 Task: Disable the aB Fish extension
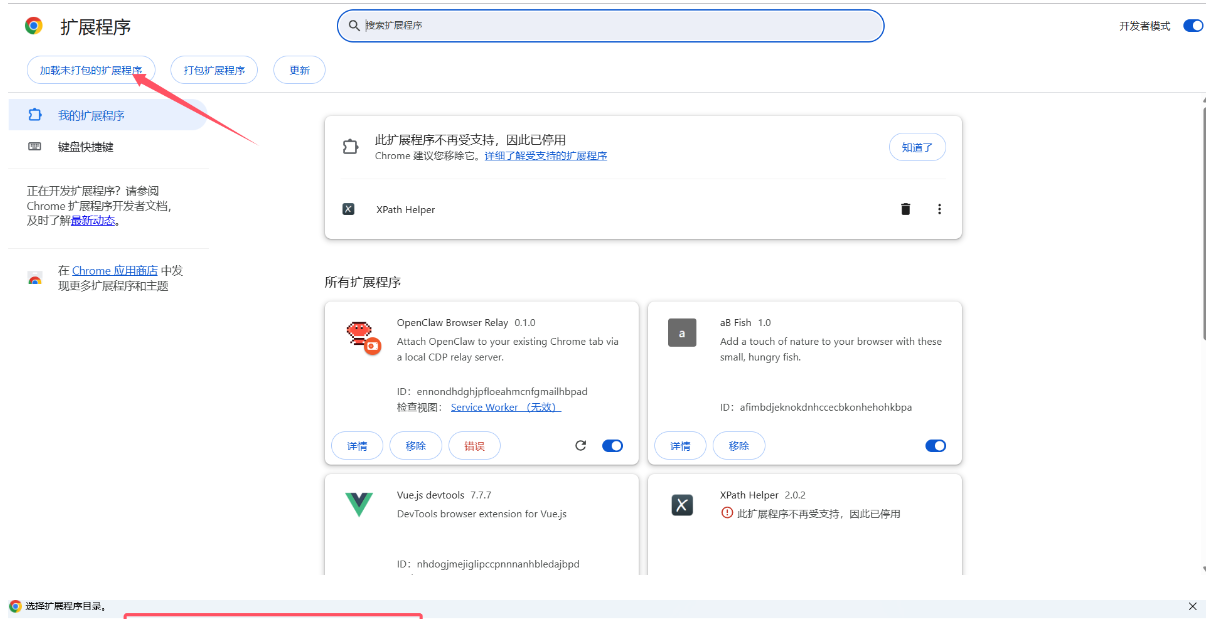coord(935,445)
